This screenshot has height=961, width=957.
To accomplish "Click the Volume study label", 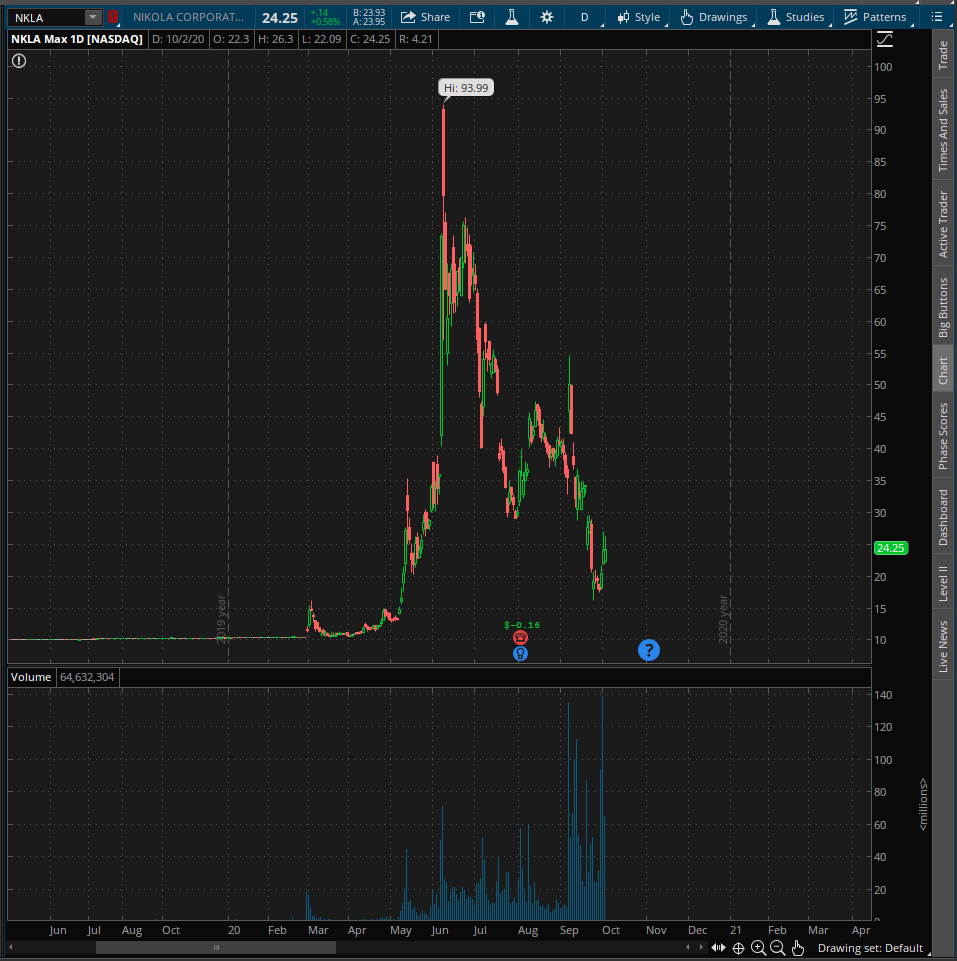I will point(31,677).
